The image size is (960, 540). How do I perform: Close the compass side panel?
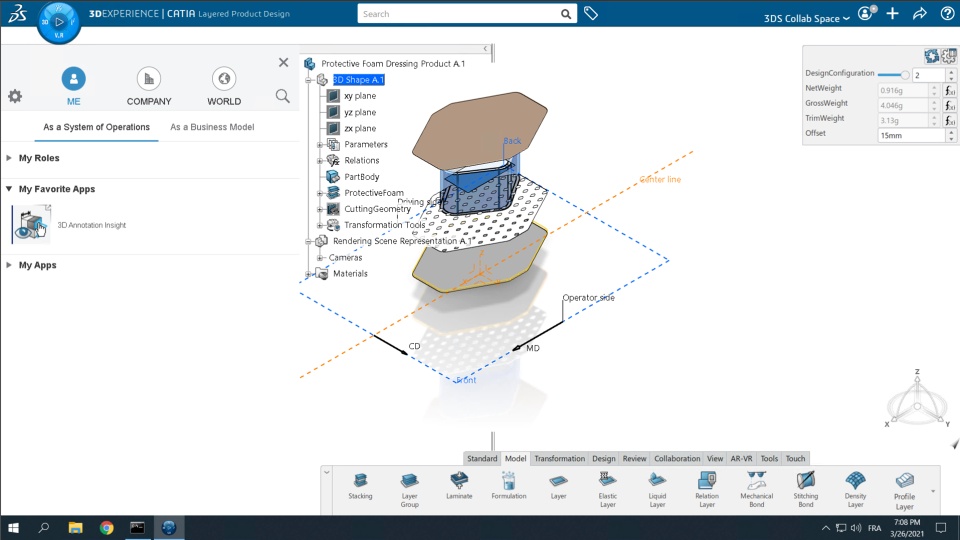[x=283, y=62]
